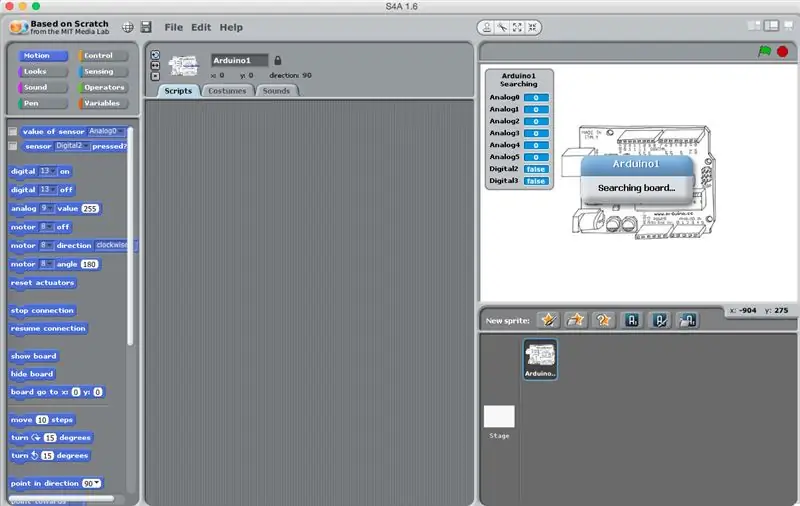
Task: Open the Analog0 sensor dropdown
Action: (x=106, y=131)
